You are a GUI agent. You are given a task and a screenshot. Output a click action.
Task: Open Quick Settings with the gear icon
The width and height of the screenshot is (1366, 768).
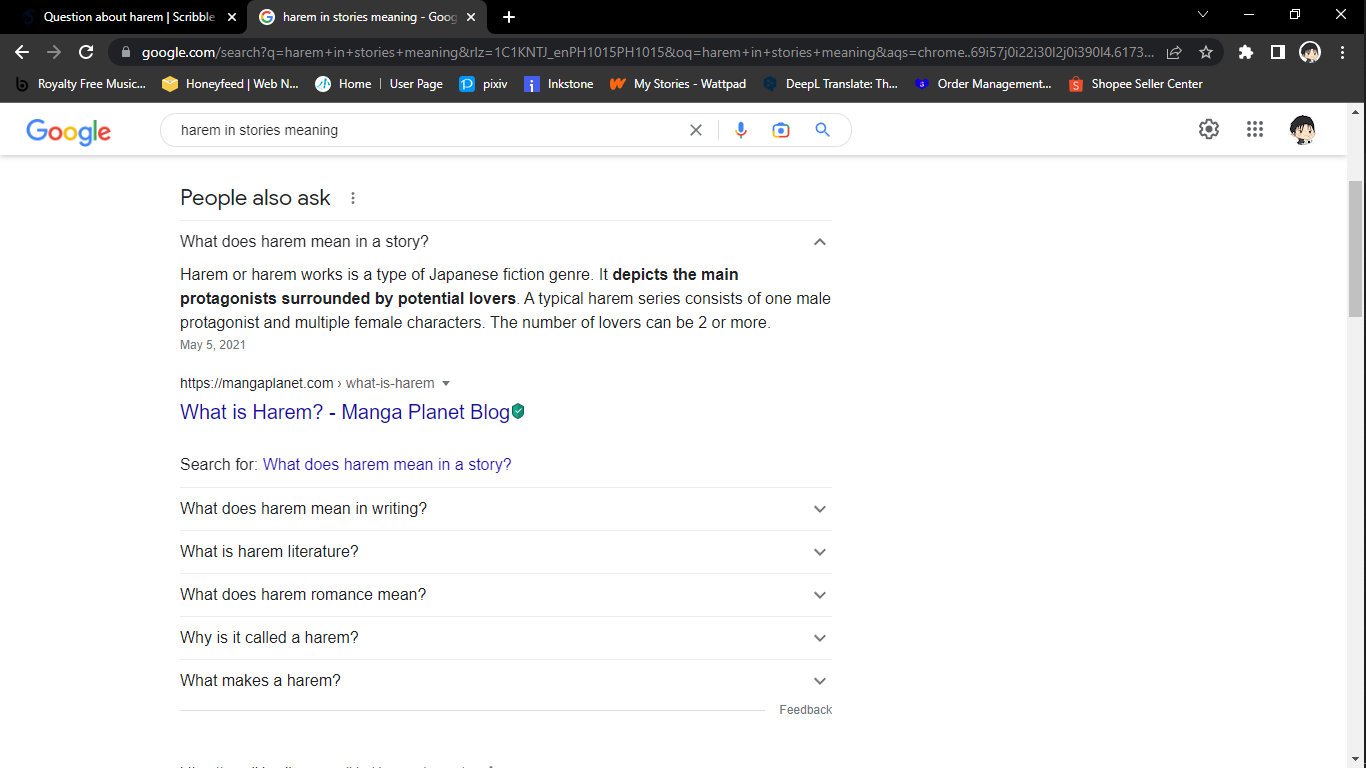click(1208, 129)
